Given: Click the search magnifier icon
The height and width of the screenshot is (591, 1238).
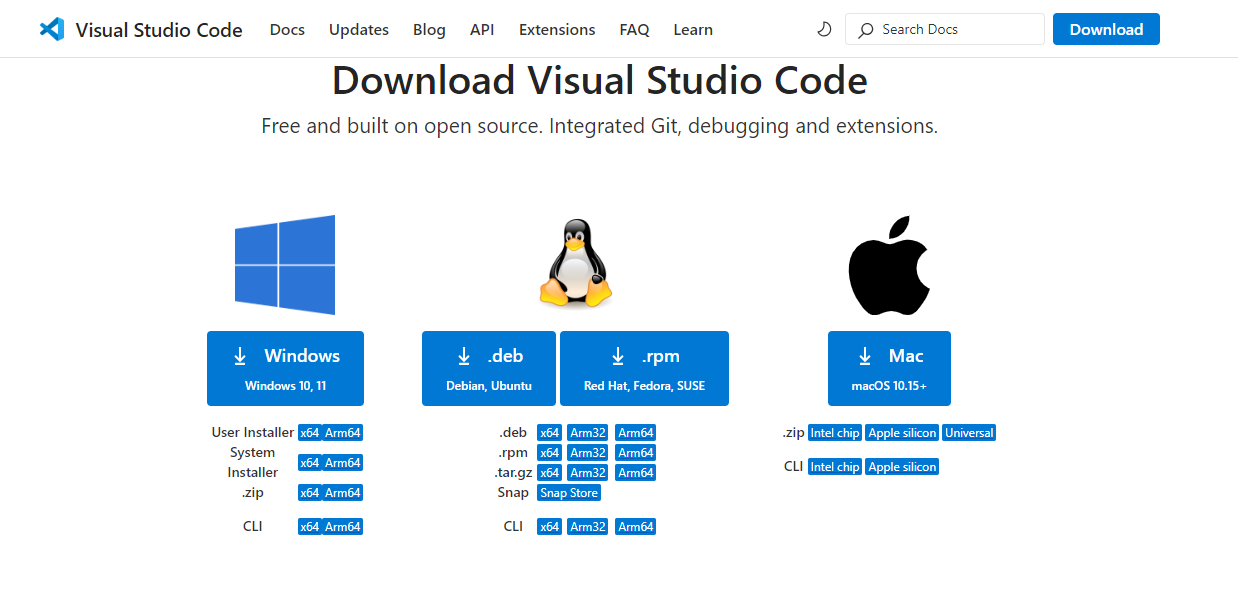Looking at the screenshot, I should point(866,30).
